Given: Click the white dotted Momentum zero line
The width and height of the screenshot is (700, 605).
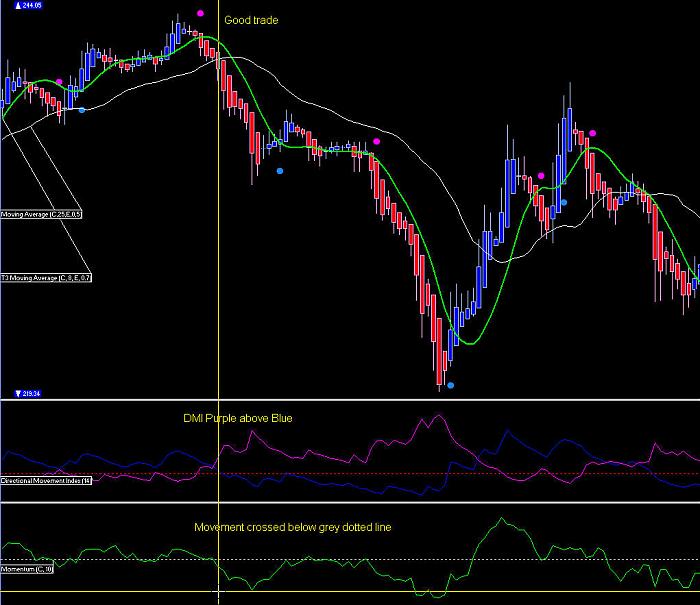Looking at the screenshot, I should [x=350, y=559].
